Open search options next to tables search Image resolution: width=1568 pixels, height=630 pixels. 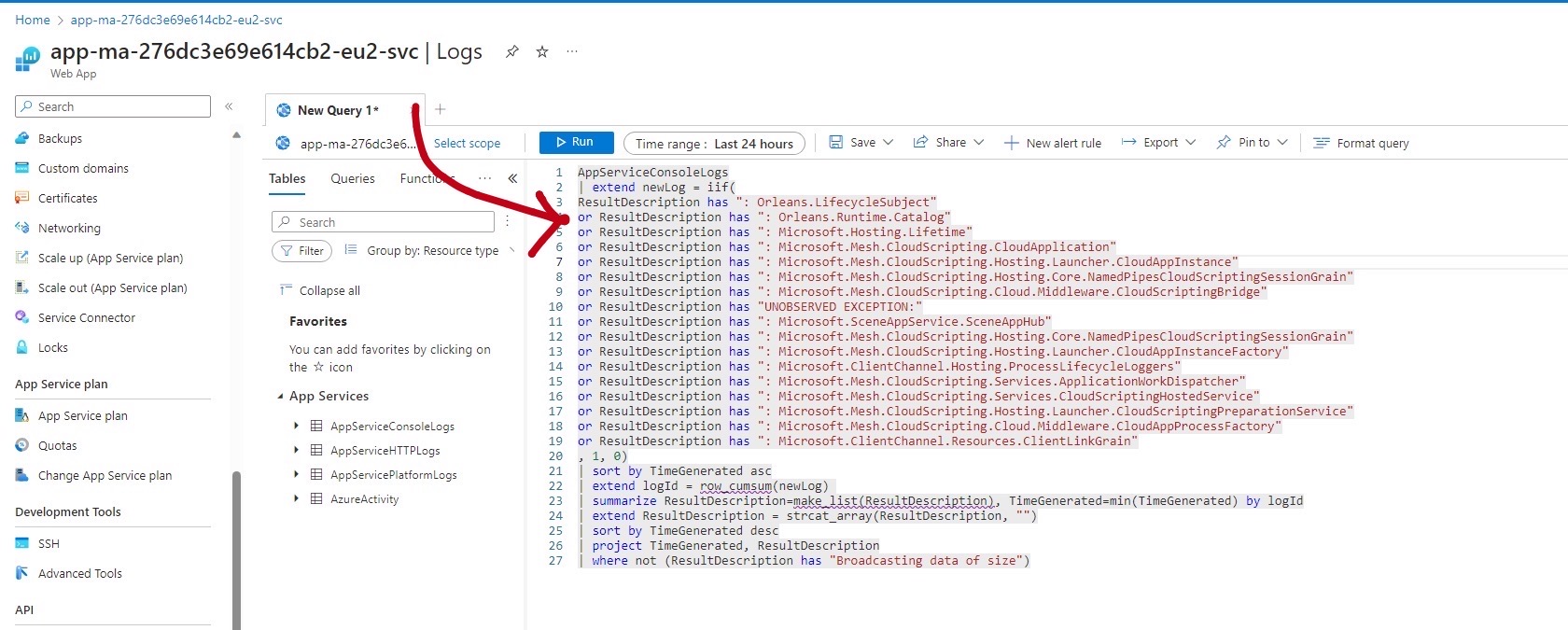pos(507,221)
